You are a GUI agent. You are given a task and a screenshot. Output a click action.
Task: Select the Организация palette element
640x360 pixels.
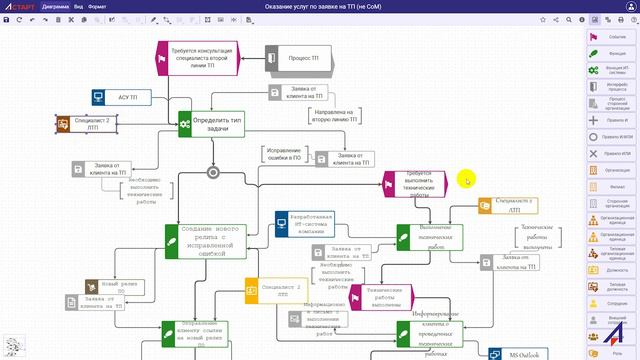click(611, 170)
